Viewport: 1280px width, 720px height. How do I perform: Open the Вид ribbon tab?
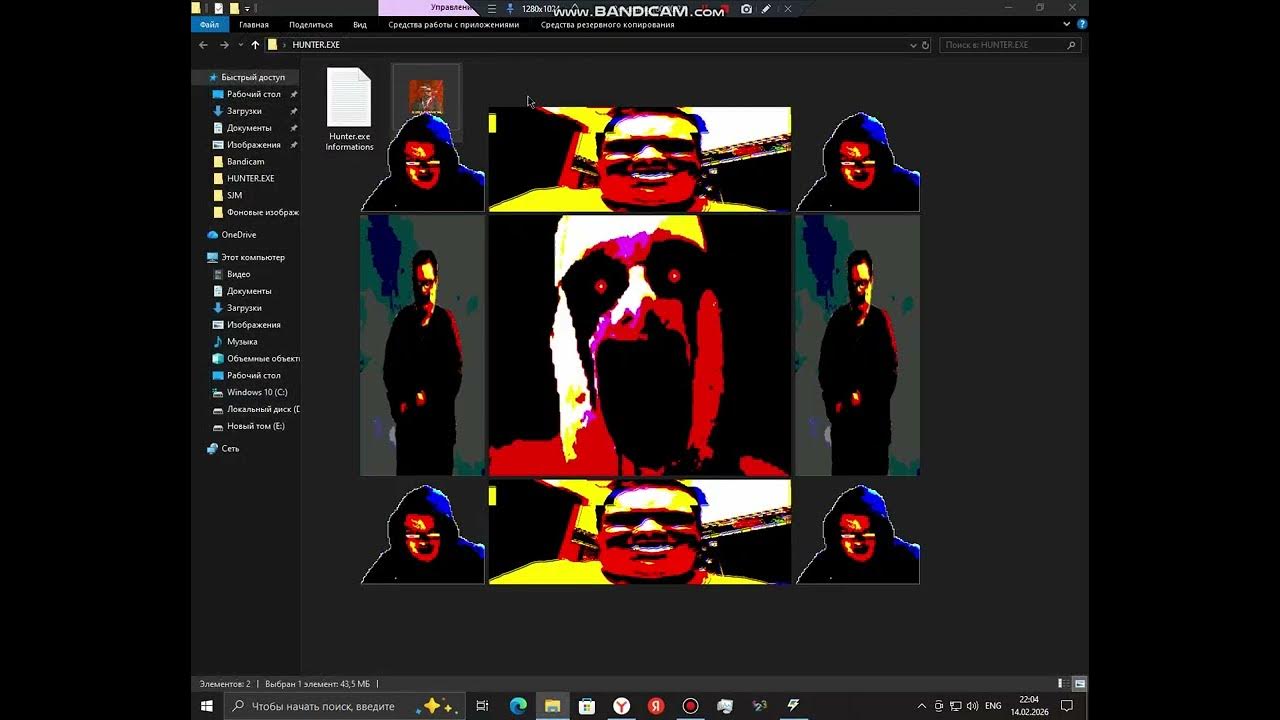click(360, 25)
